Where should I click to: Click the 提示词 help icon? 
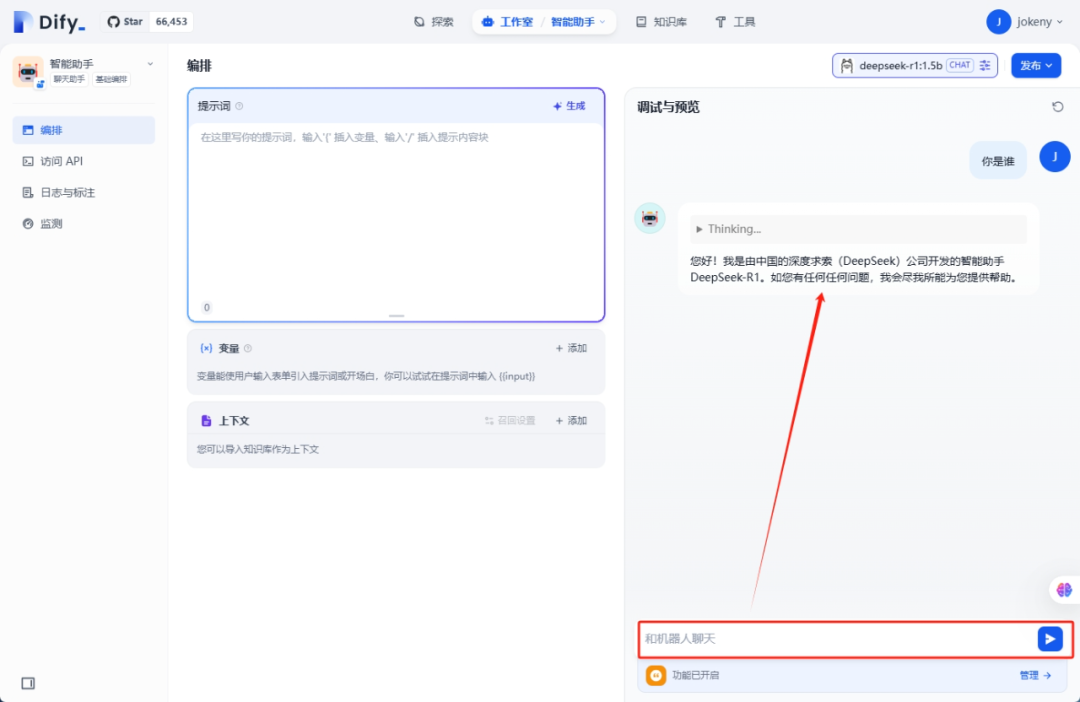point(239,106)
